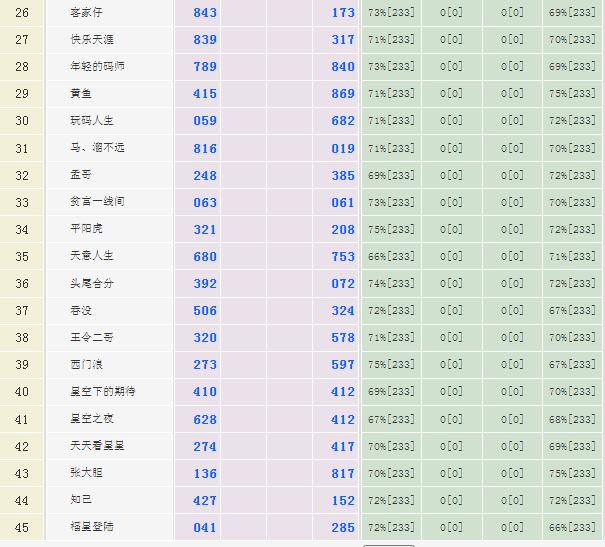Image resolution: width=605 pixels, height=547 pixels.
Task: Click the 75%[233] cell in row 43
Action: (x=573, y=473)
